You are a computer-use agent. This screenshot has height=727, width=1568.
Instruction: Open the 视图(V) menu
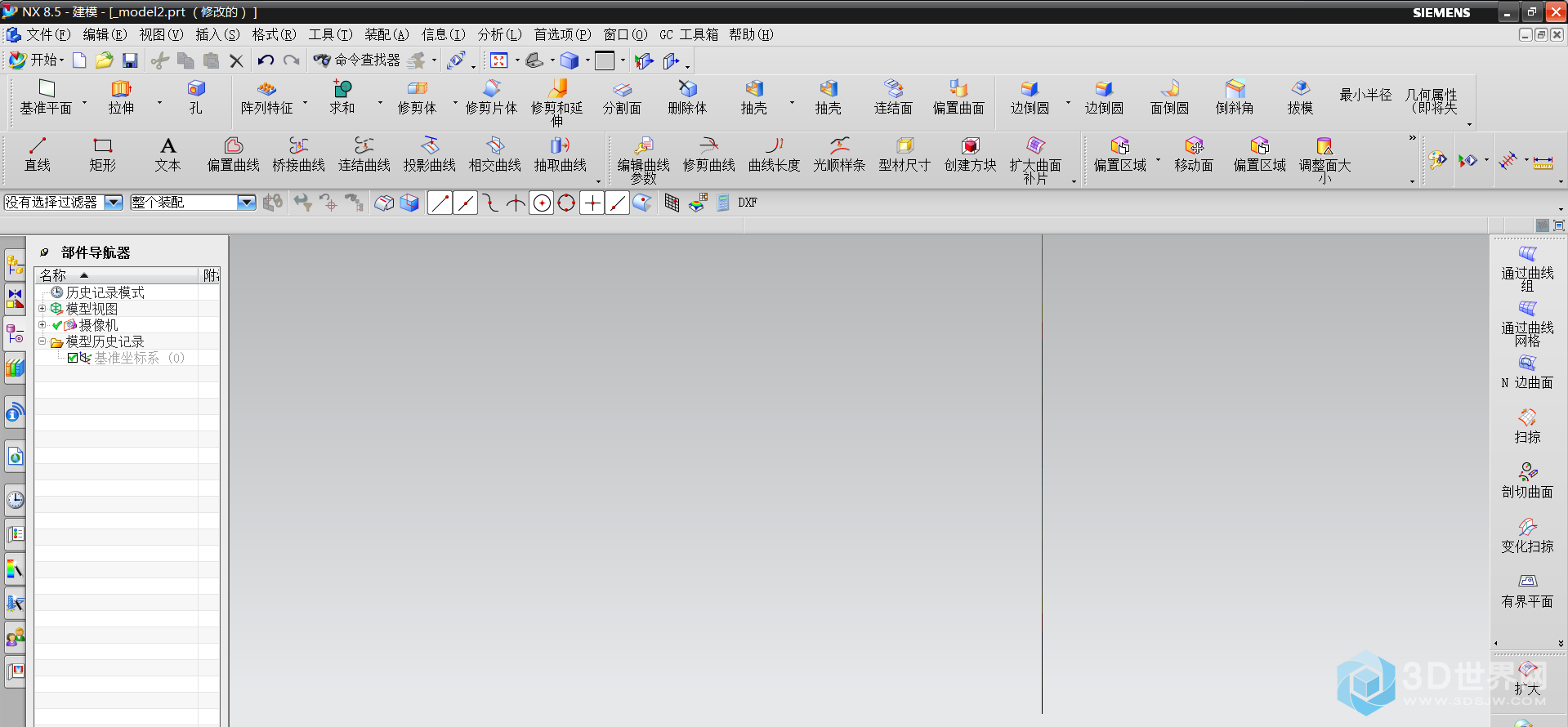[161, 34]
